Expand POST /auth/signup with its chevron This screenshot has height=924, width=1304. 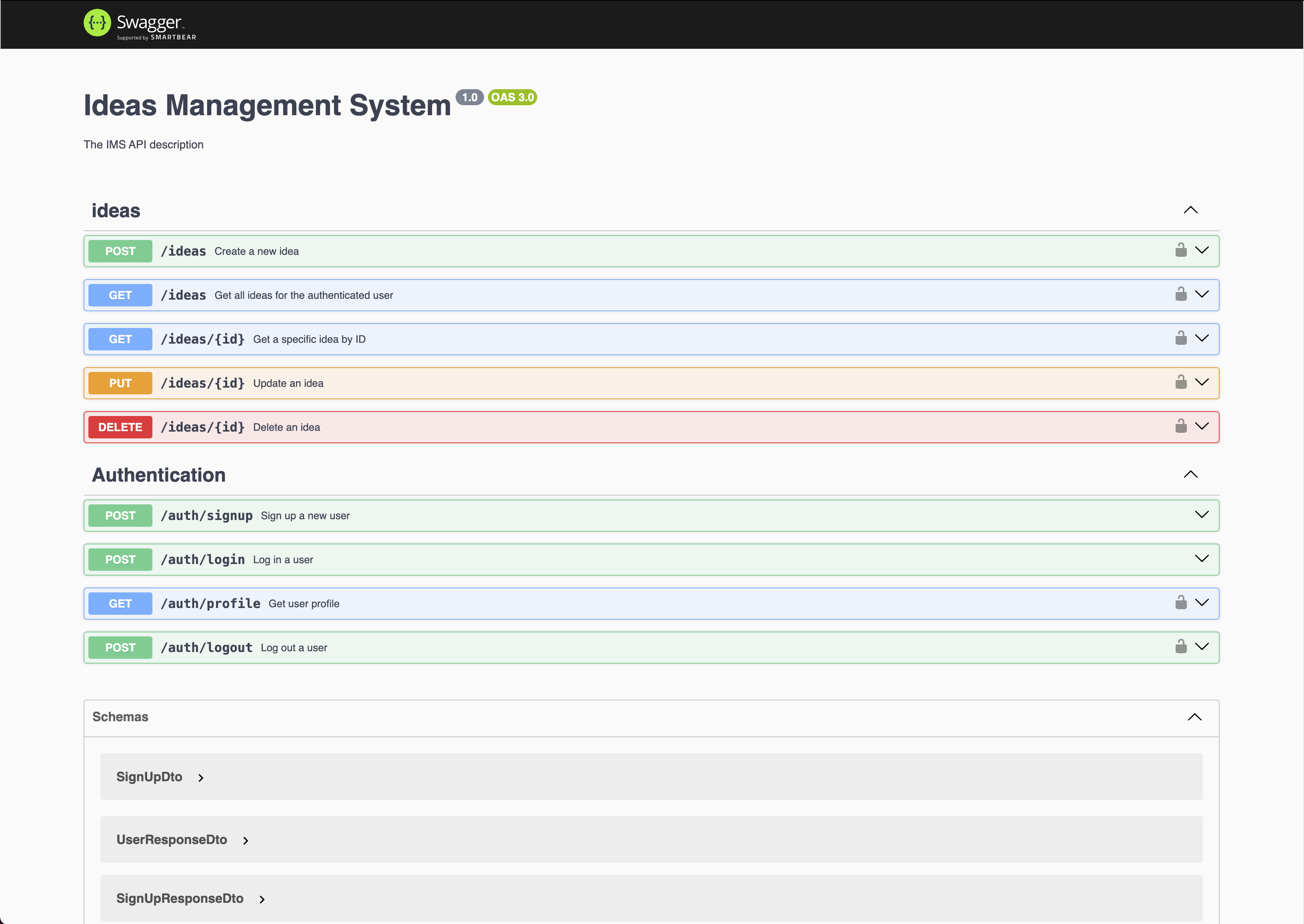coord(1202,515)
